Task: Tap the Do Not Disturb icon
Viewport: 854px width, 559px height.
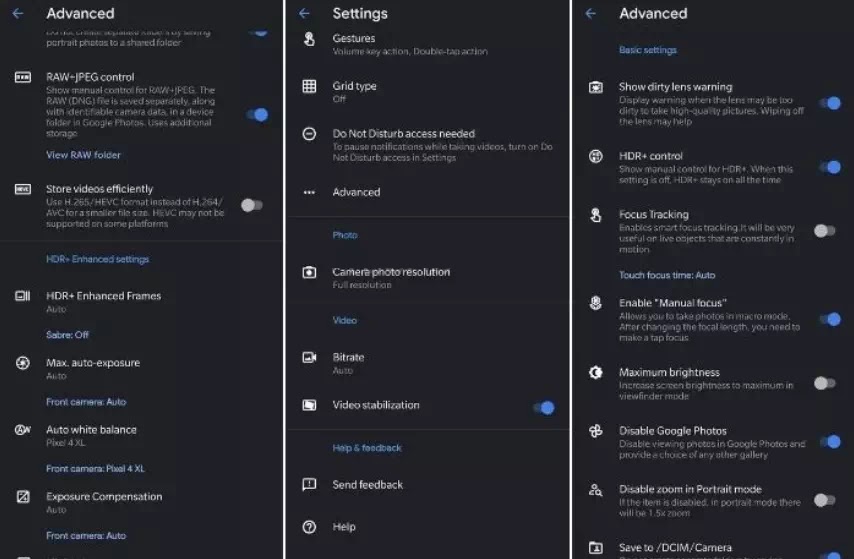Action: (x=309, y=134)
